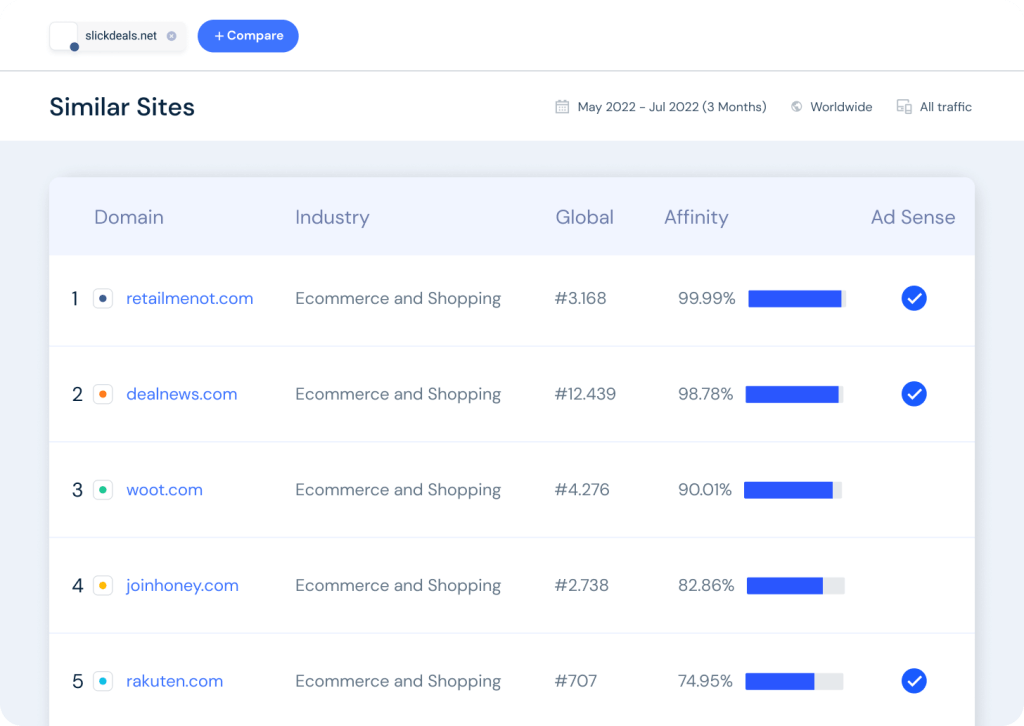
Task: Click the cyan rakuten.com favicon icon
Action: click(103, 681)
